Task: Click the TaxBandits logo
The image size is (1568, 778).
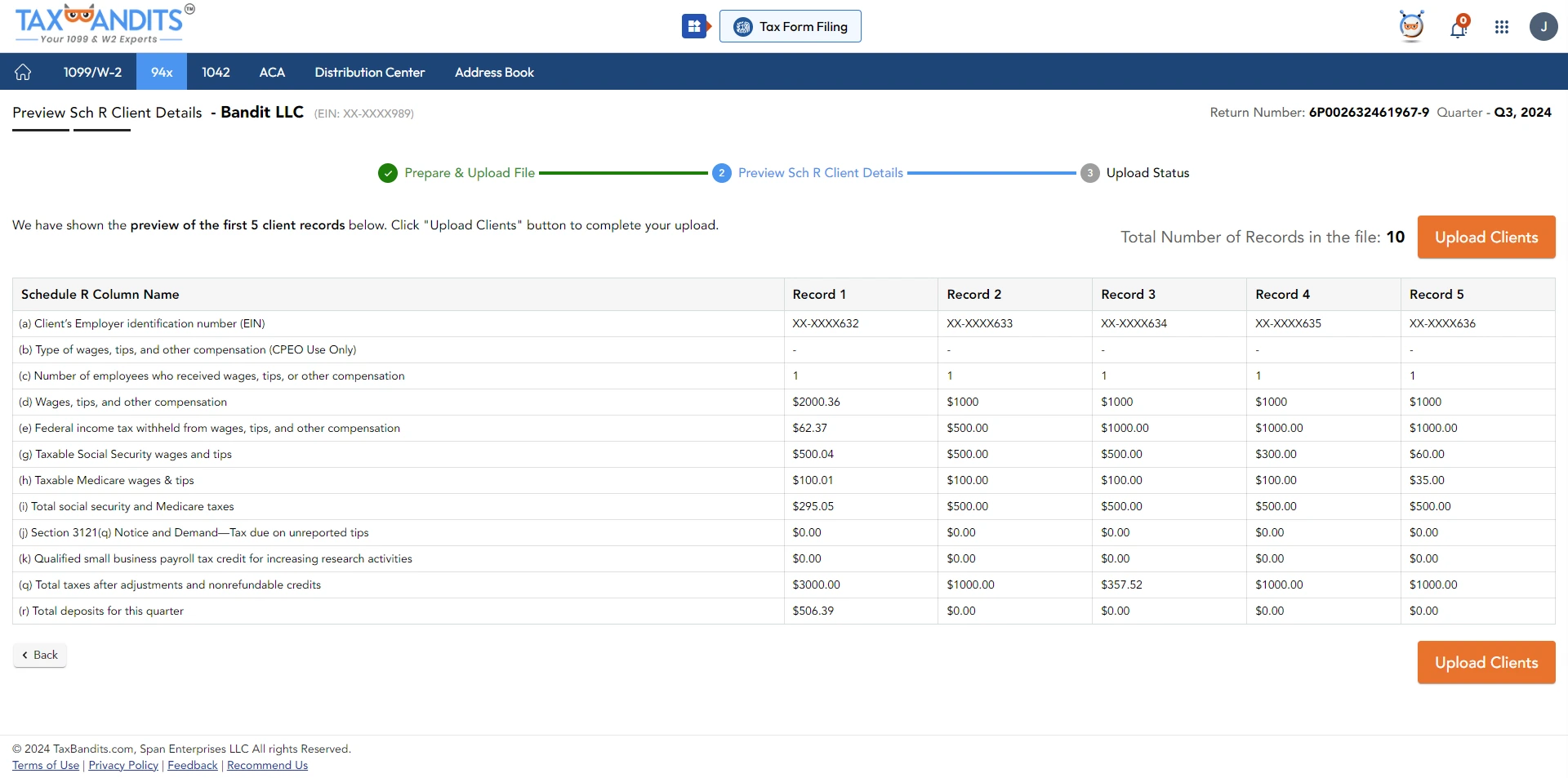Action: click(x=105, y=24)
